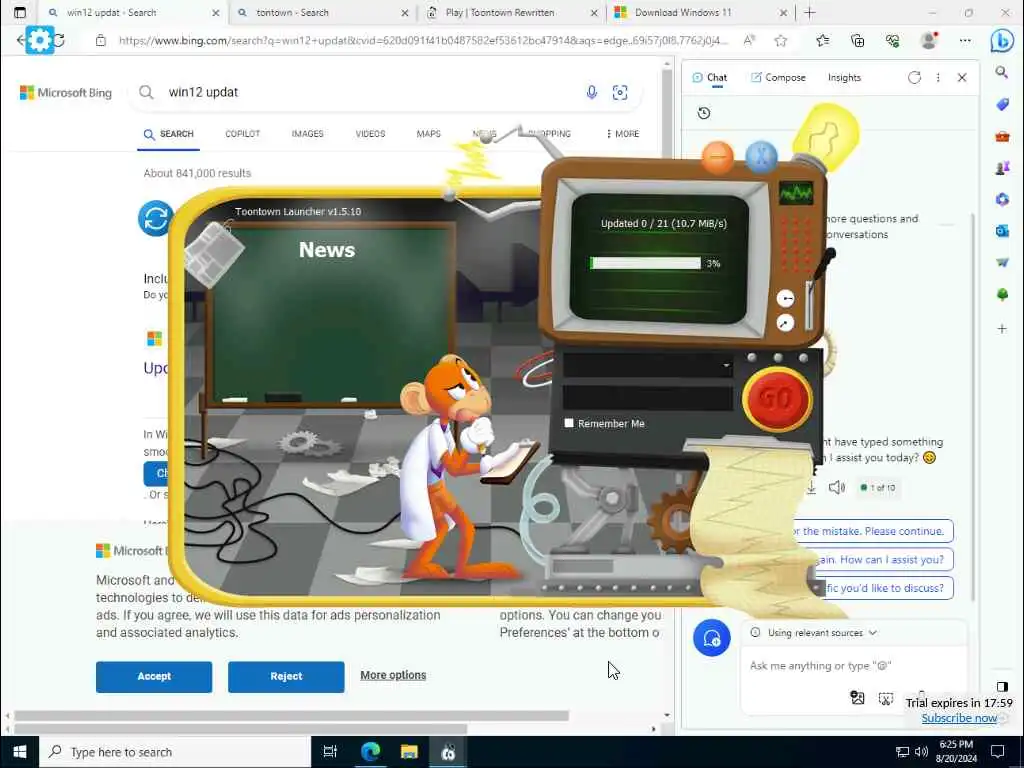1024x768 pixels.
Task: Open Collections in the Edge toolbar
Action: [x=857, y=40]
